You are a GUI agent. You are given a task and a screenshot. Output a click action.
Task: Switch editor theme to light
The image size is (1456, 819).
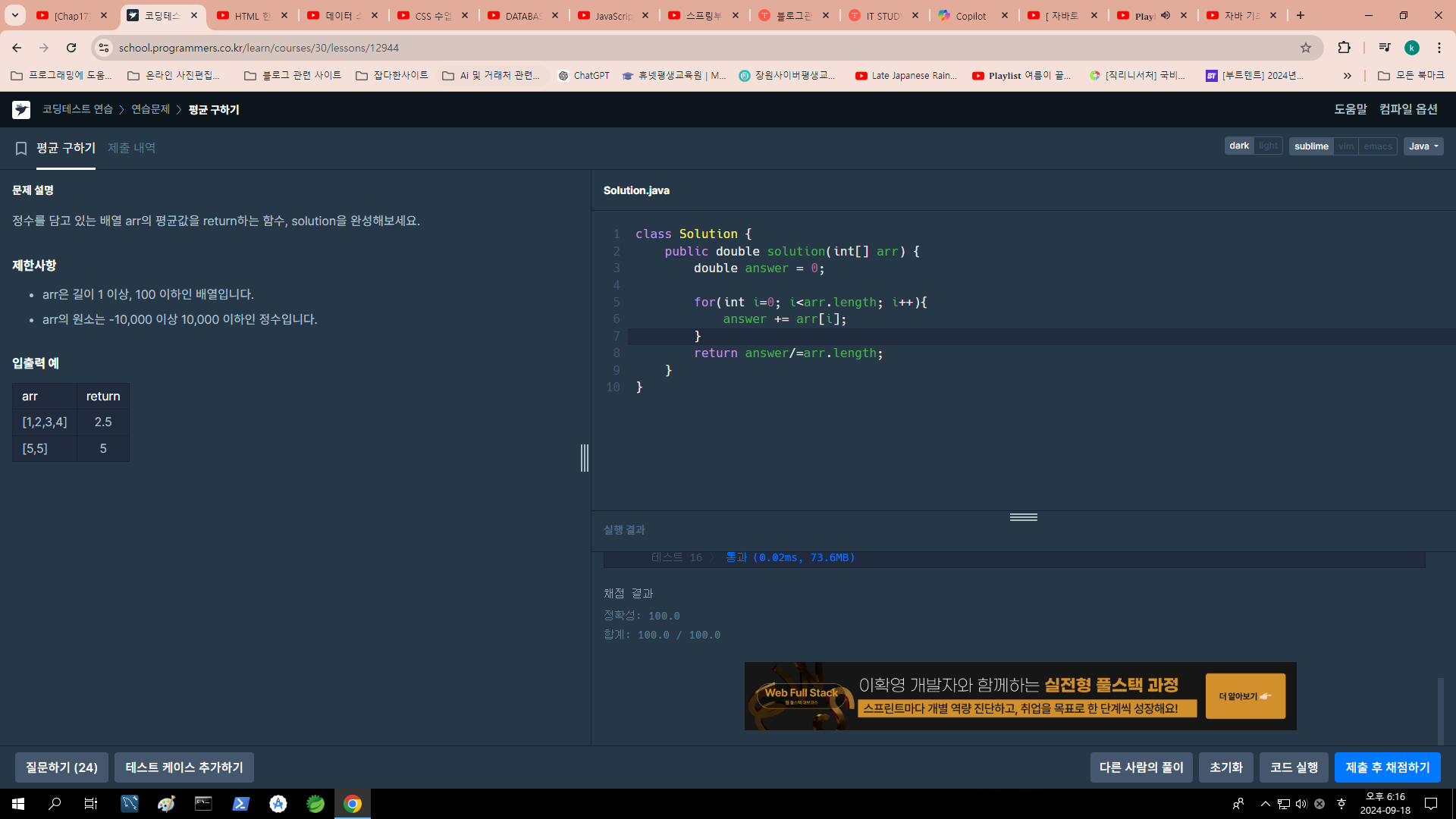click(x=1268, y=146)
